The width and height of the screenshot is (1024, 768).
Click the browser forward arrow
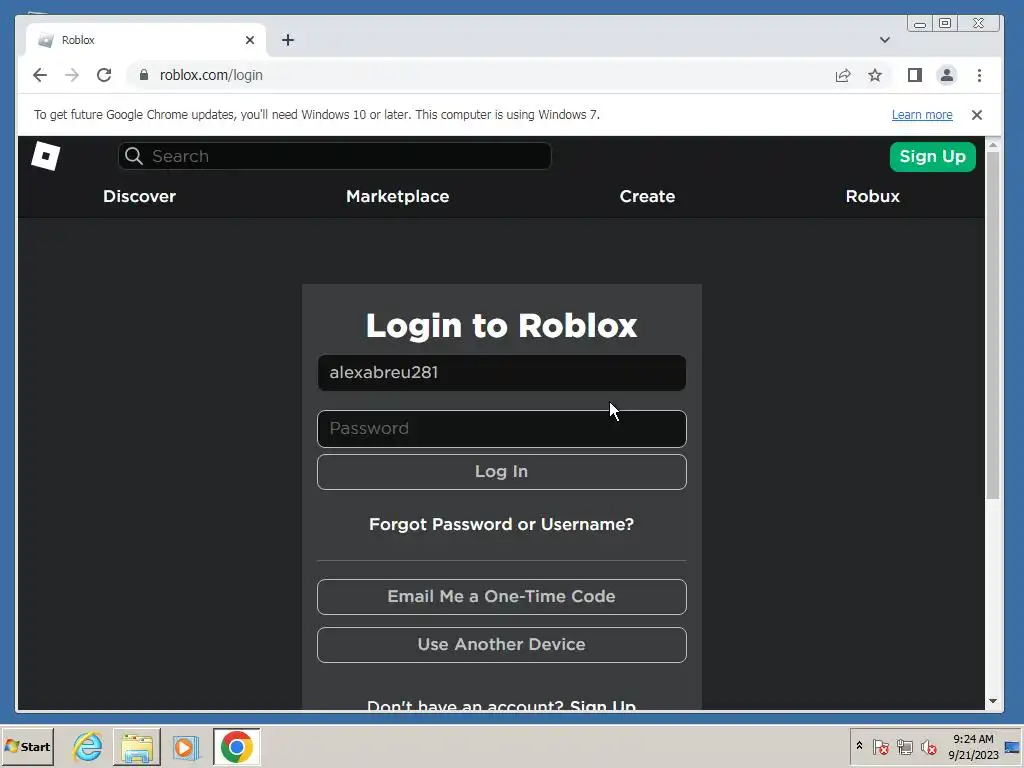pos(72,75)
